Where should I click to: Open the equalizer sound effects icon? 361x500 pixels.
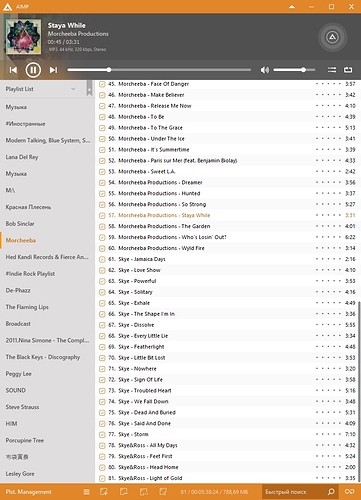coord(332,70)
